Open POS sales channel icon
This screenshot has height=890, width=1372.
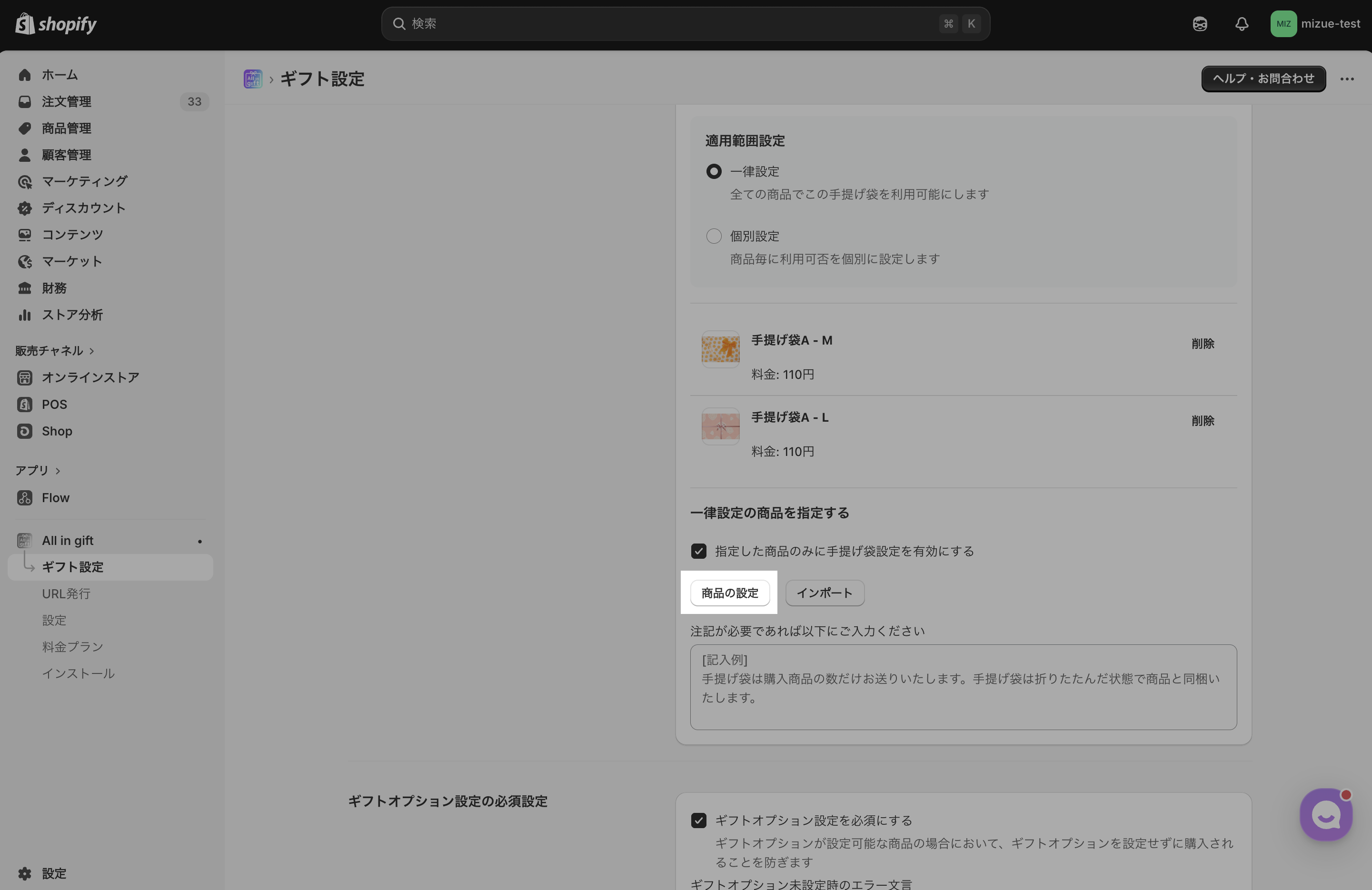(x=24, y=404)
